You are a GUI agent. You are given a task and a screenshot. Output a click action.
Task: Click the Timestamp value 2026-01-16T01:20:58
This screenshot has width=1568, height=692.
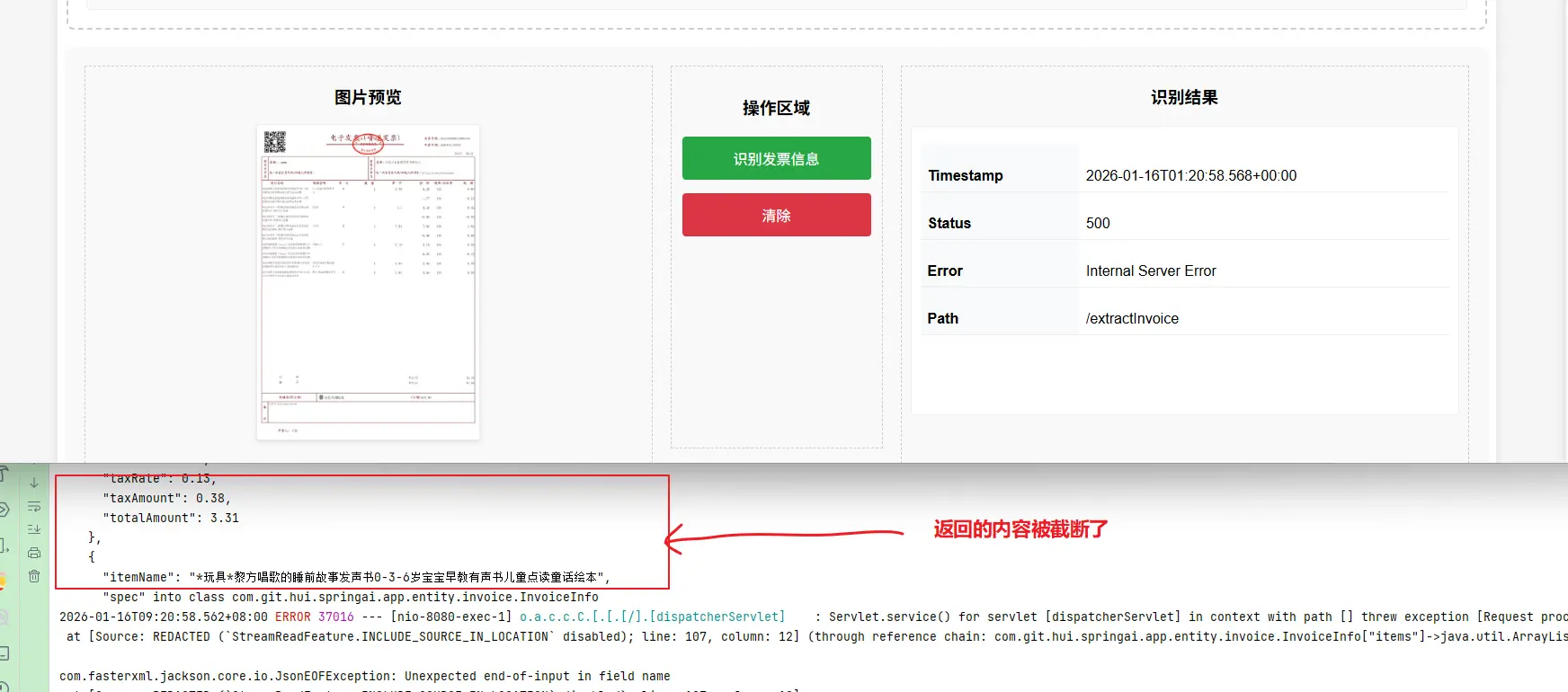tap(1190, 175)
